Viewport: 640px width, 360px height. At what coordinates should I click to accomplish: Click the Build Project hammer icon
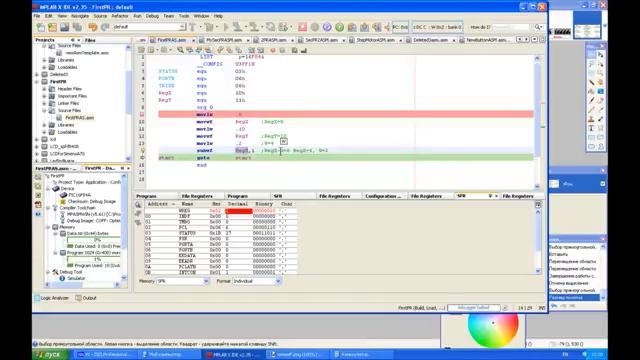click(192, 27)
